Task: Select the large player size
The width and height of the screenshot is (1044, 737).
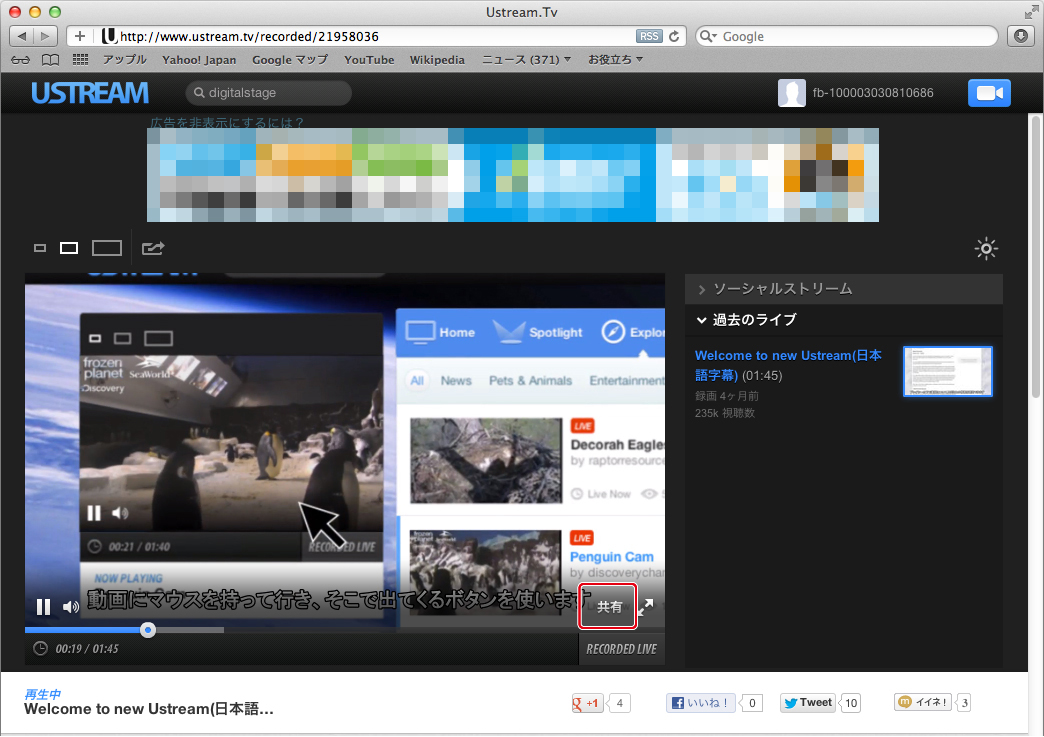Action: tap(107, 248)
